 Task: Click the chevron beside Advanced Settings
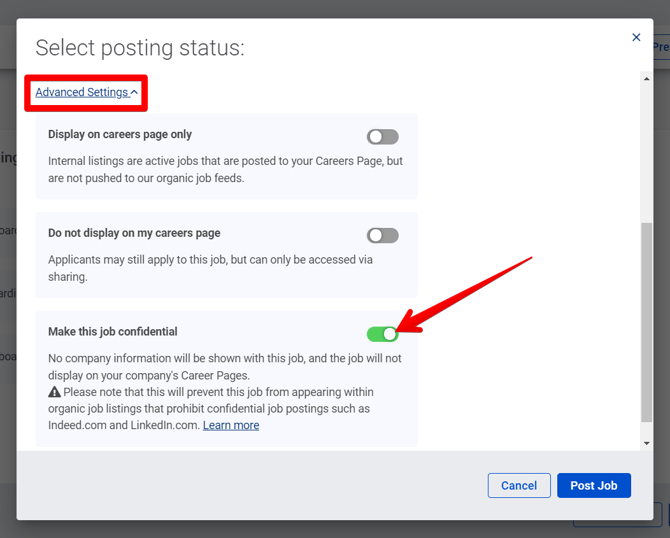click(x=134, y=93)
